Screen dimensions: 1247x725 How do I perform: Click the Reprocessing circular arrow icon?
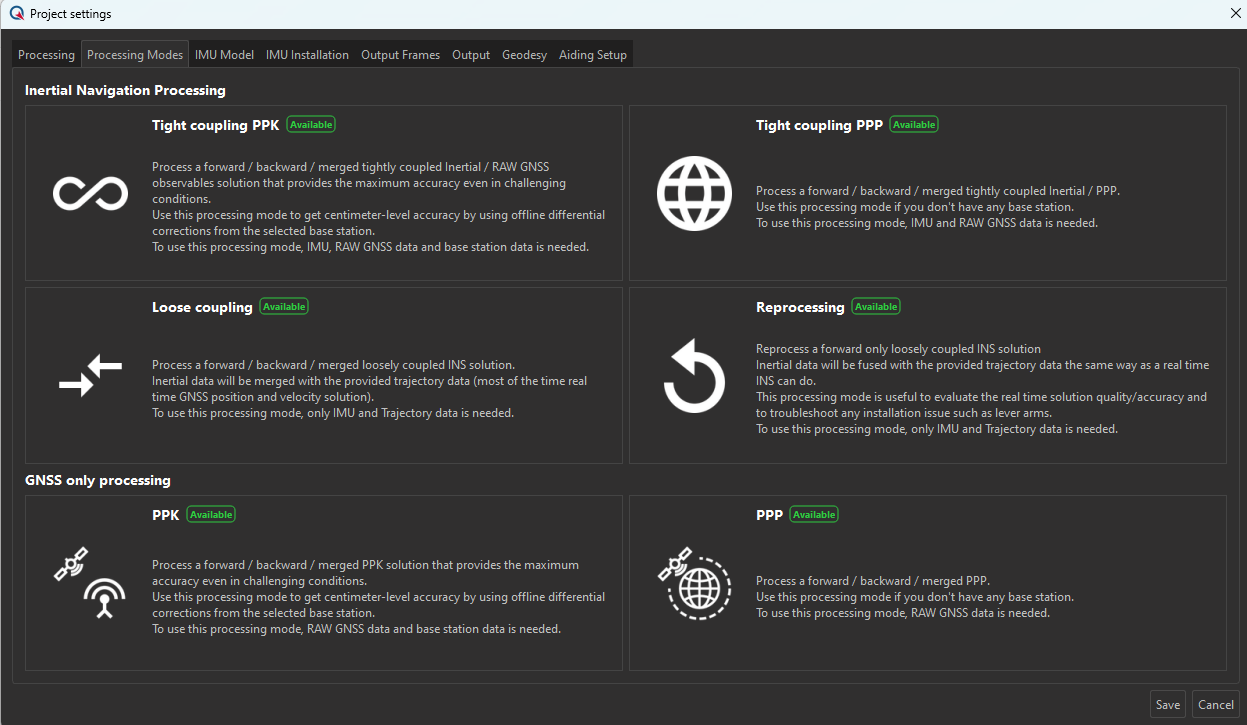click(x=693, y=376)
